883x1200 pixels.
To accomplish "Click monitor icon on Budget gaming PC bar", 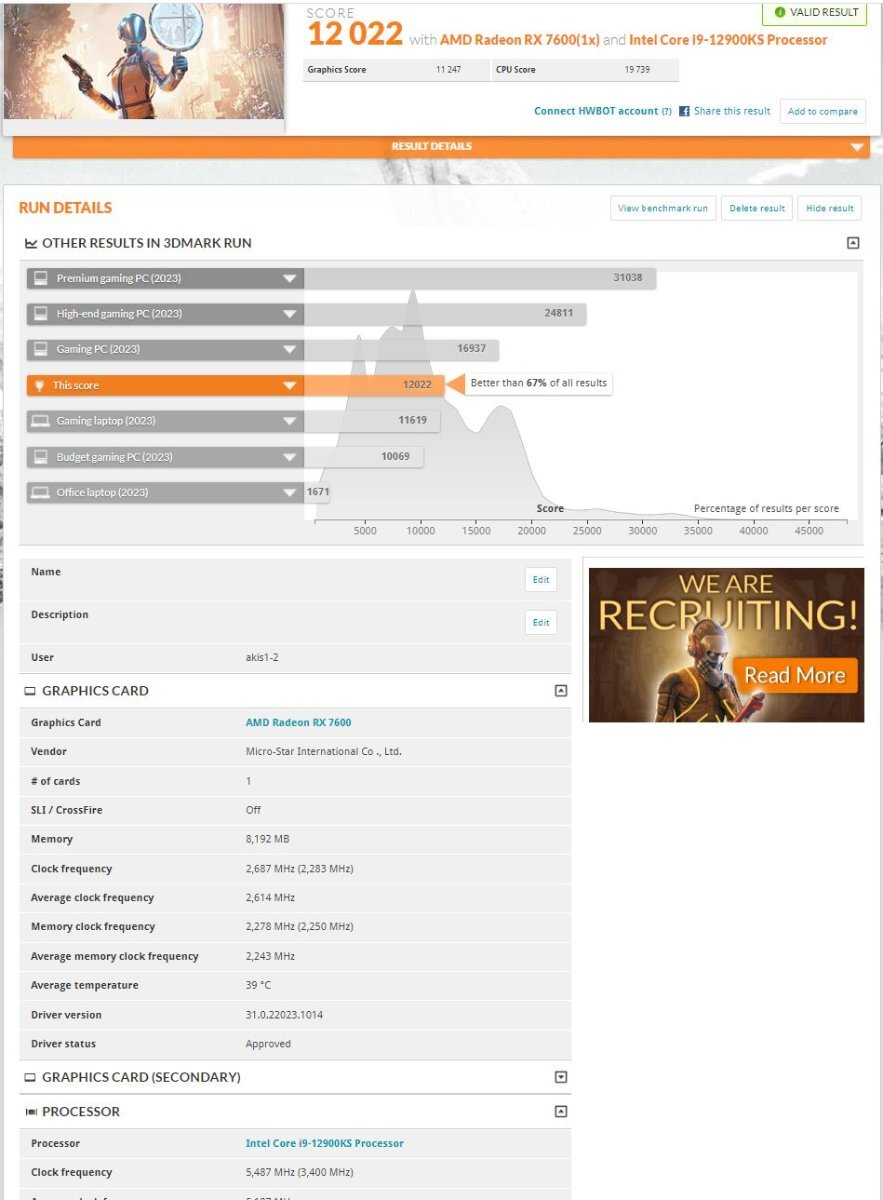I will click(41, 457).
